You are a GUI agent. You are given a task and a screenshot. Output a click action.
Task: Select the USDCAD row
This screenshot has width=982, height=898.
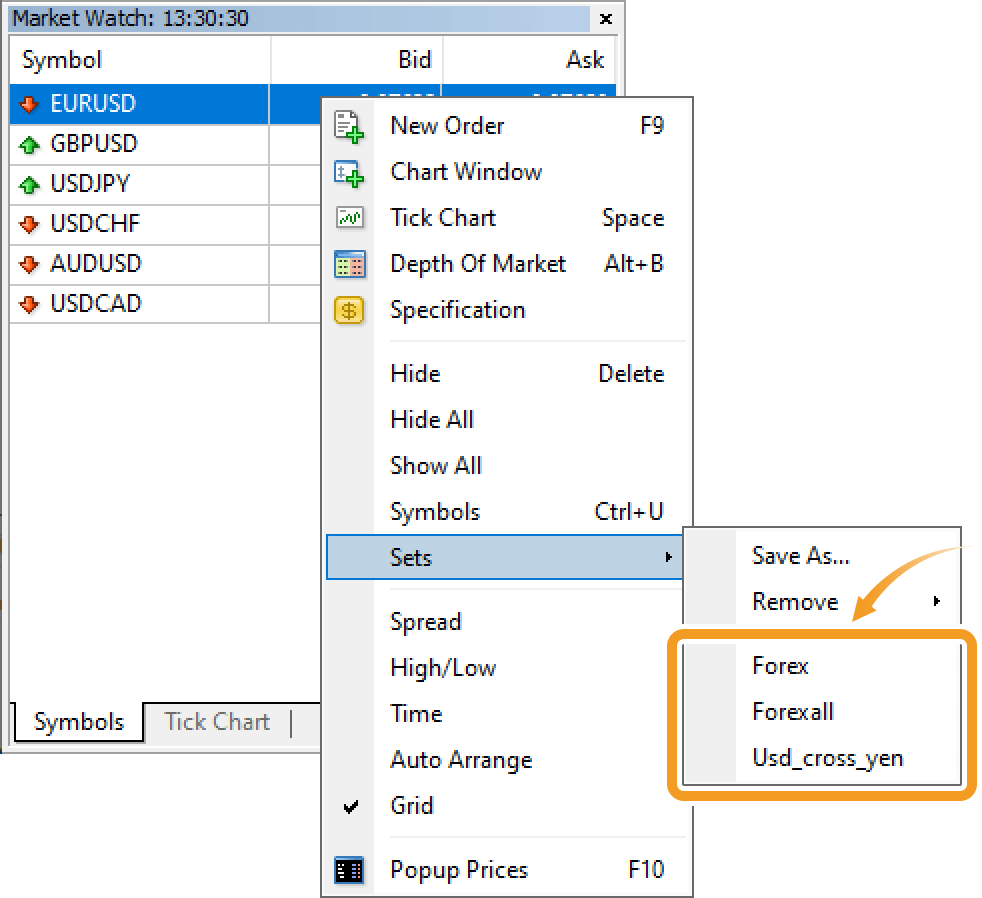click(x=165, y=304)
